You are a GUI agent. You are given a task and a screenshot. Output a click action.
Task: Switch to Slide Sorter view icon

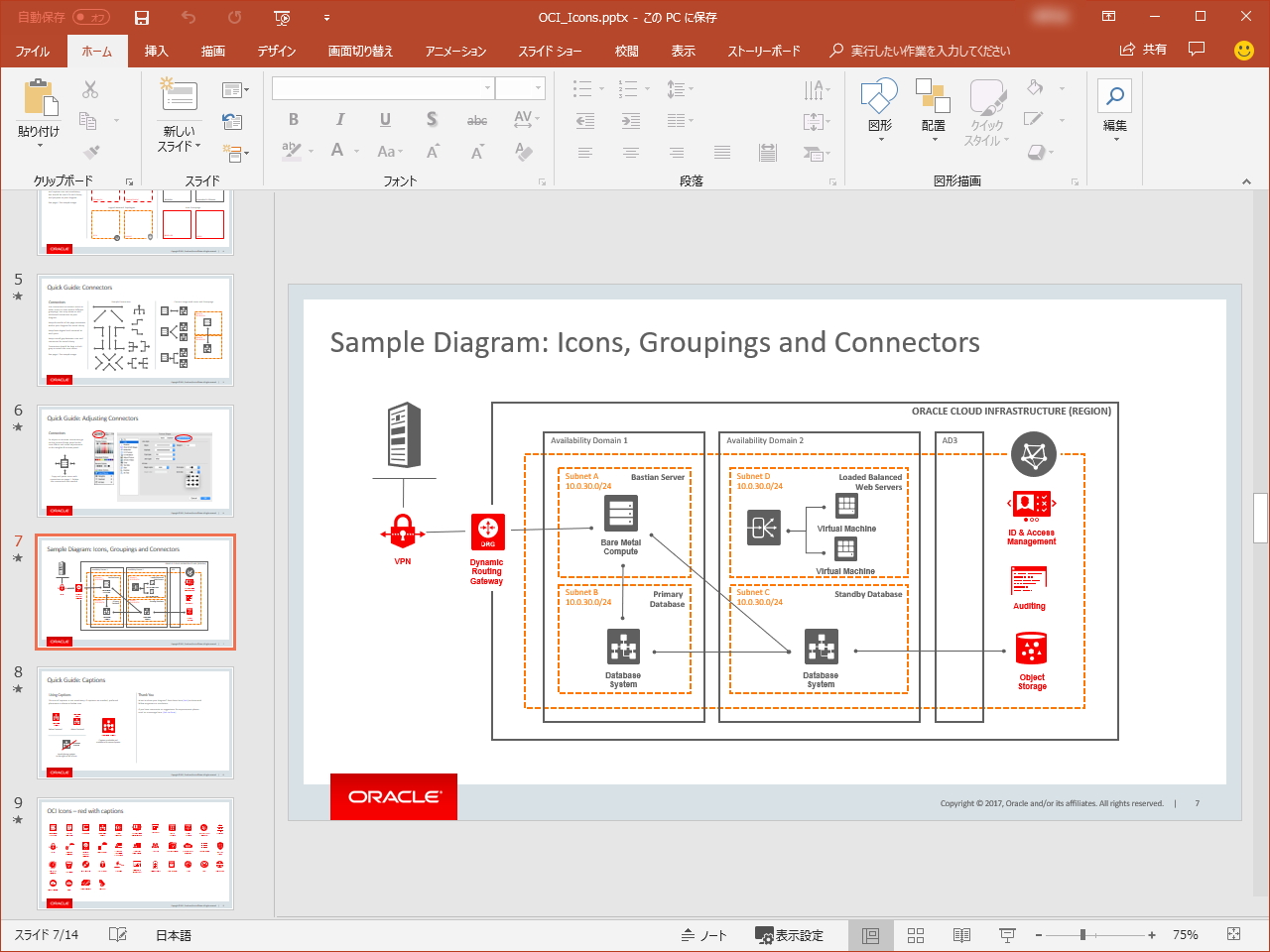916,935
